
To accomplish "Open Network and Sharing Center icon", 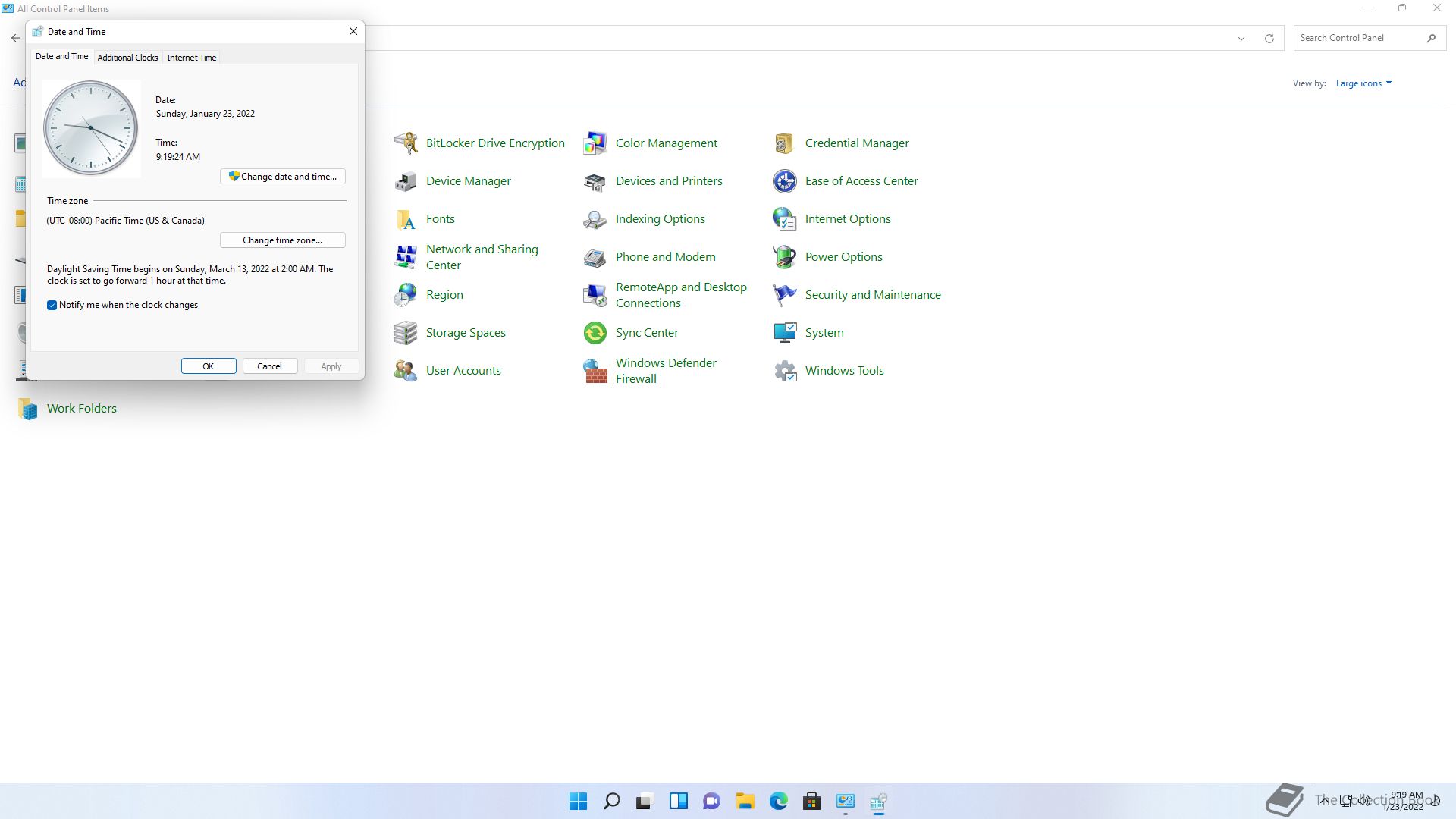I will click(x=406, y=256).
